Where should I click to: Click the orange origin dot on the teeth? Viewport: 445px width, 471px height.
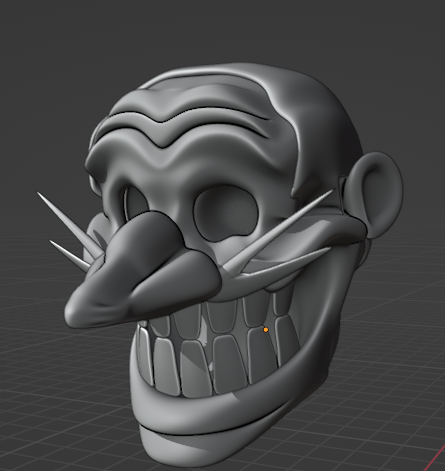point(266,330)
